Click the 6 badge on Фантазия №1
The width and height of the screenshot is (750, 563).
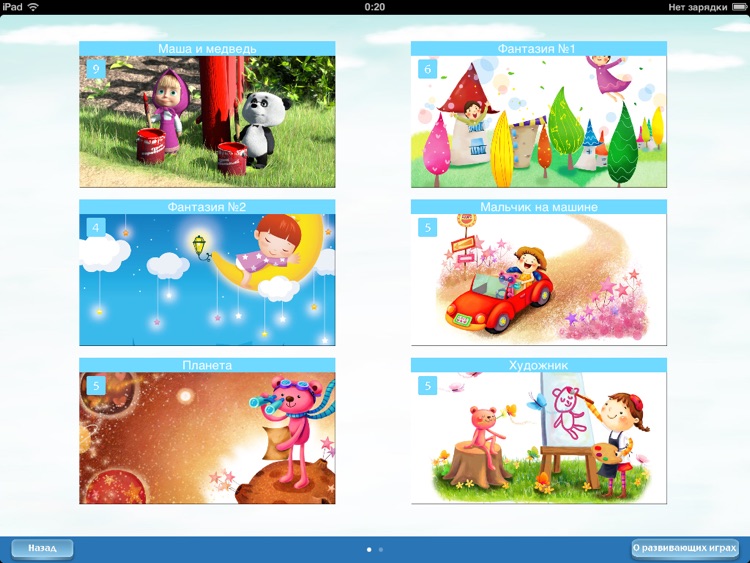(428, 69)
